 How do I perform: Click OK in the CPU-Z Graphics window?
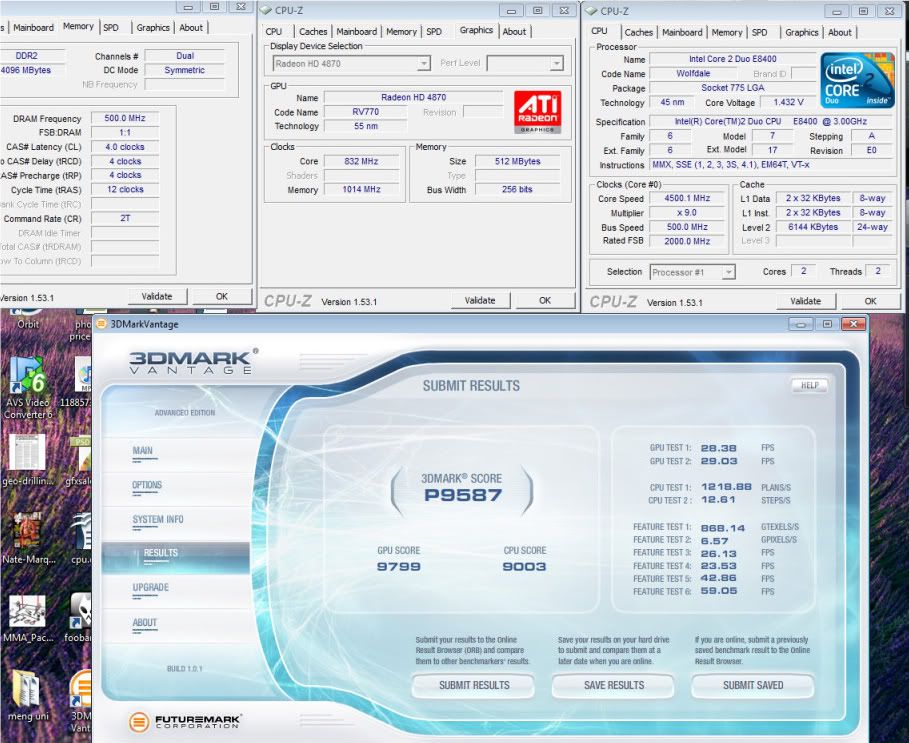coord(545,300)
